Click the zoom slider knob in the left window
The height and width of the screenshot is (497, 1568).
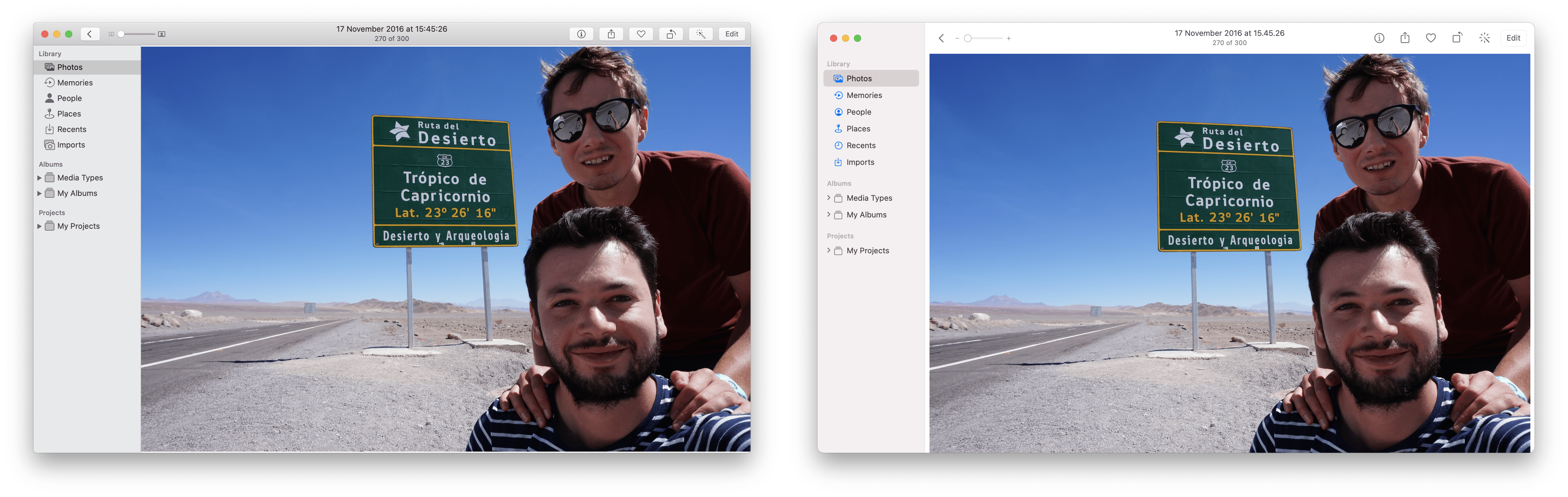click(121, 34)
